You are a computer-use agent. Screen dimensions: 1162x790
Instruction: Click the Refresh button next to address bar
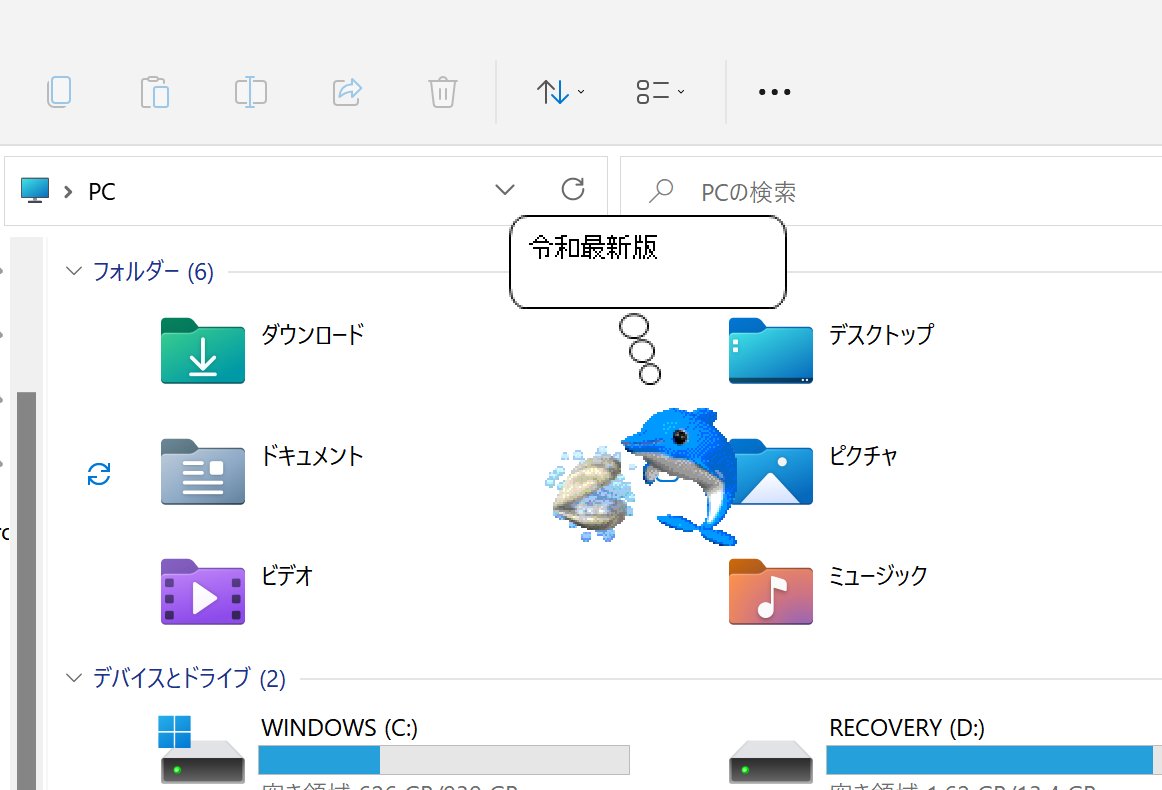click(x=573, y=189)
